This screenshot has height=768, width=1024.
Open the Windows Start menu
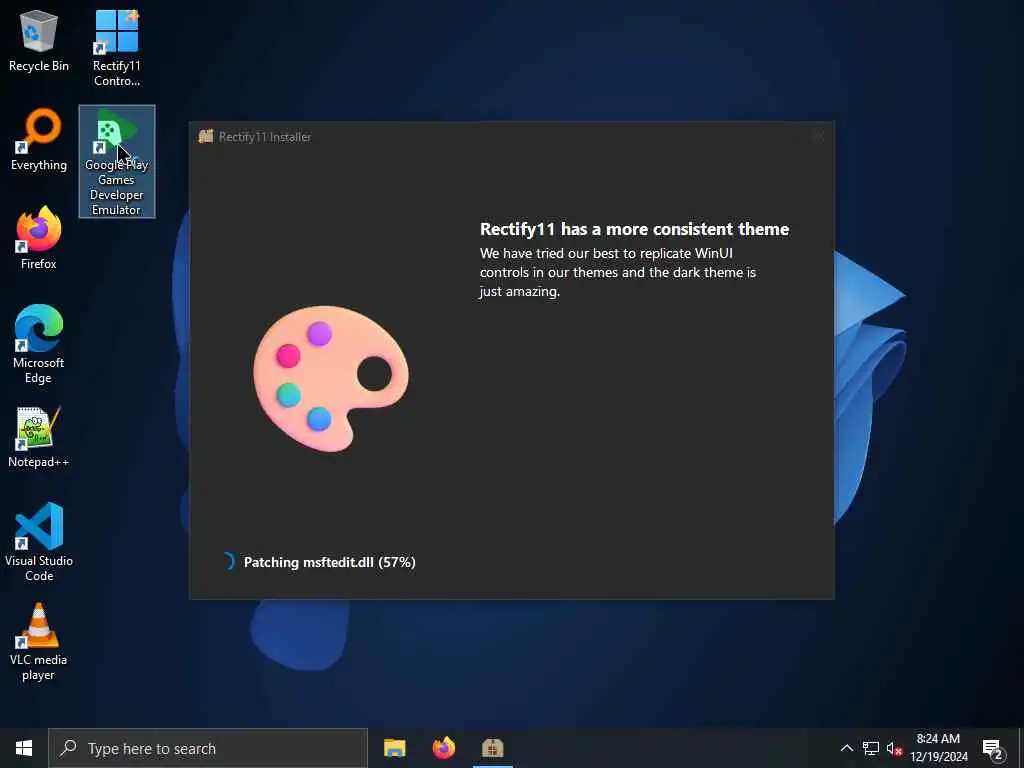(24, 748)
